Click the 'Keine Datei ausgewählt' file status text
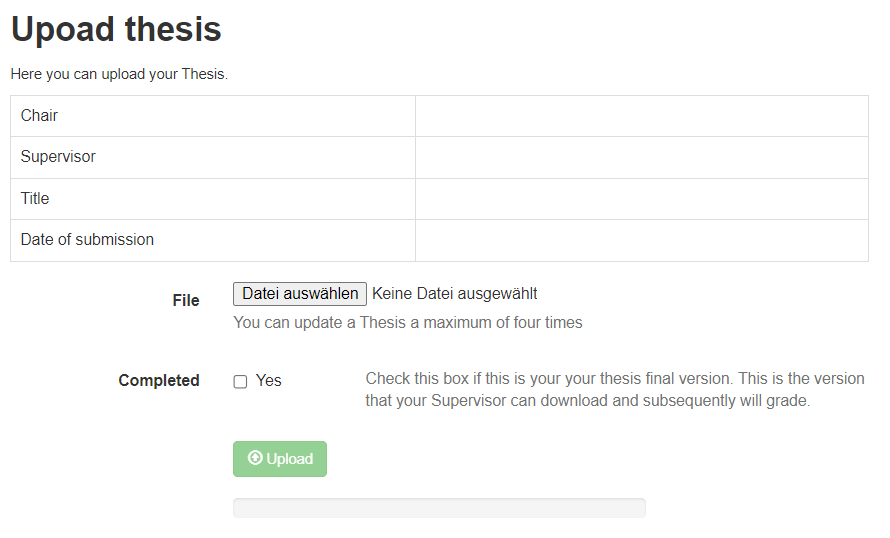This screenshot has width=890, height=538. point(455,294)
